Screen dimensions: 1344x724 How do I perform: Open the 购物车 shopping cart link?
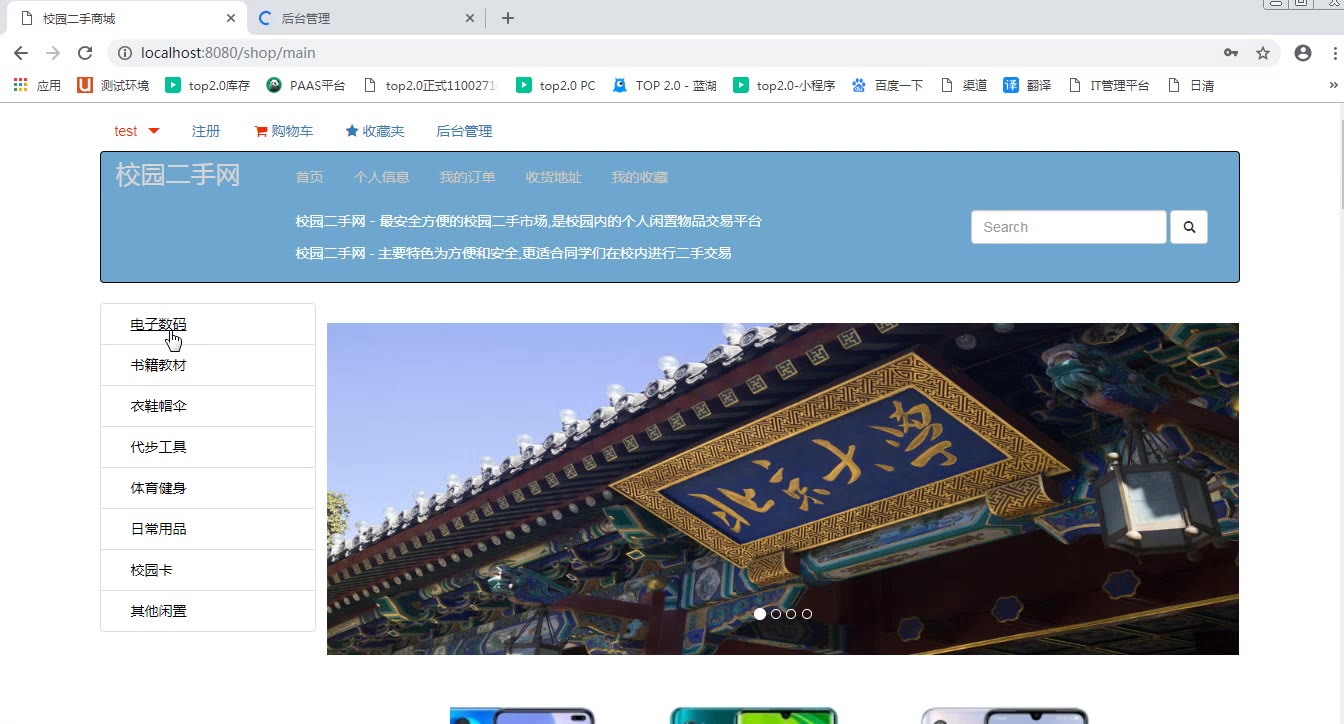click(x=283, y=131)
